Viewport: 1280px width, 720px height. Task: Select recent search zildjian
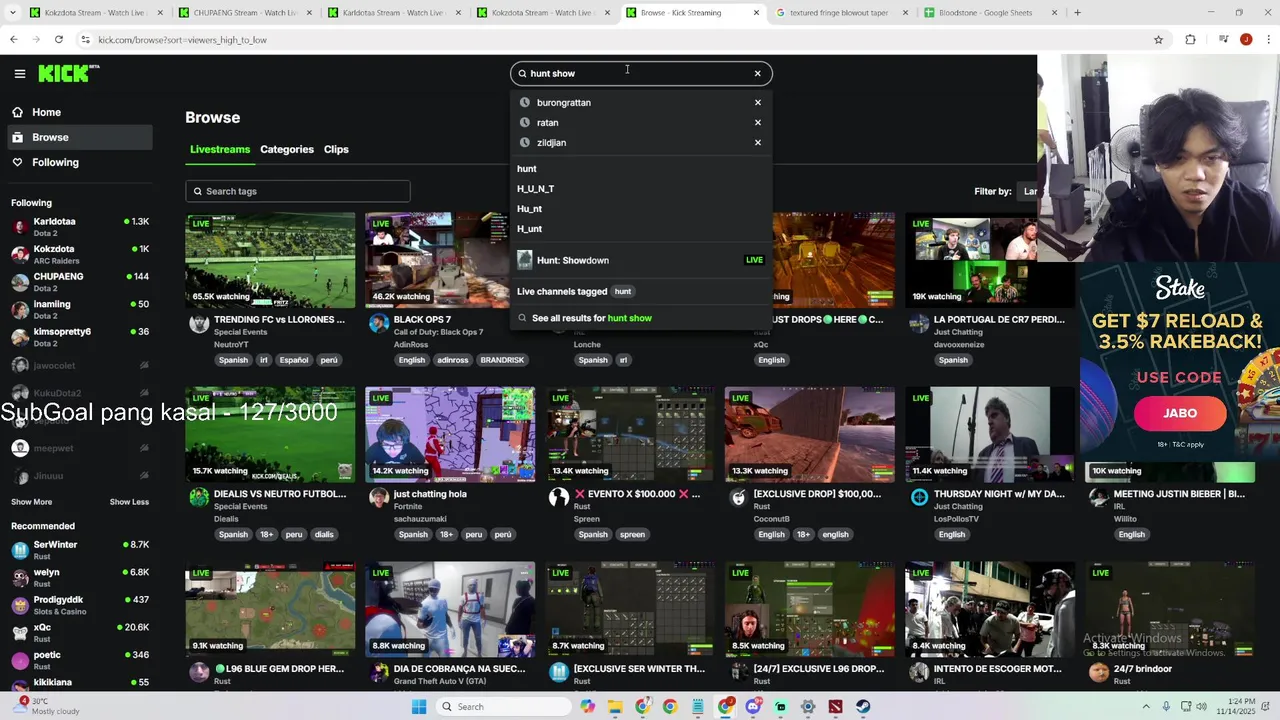pos(551,142)
